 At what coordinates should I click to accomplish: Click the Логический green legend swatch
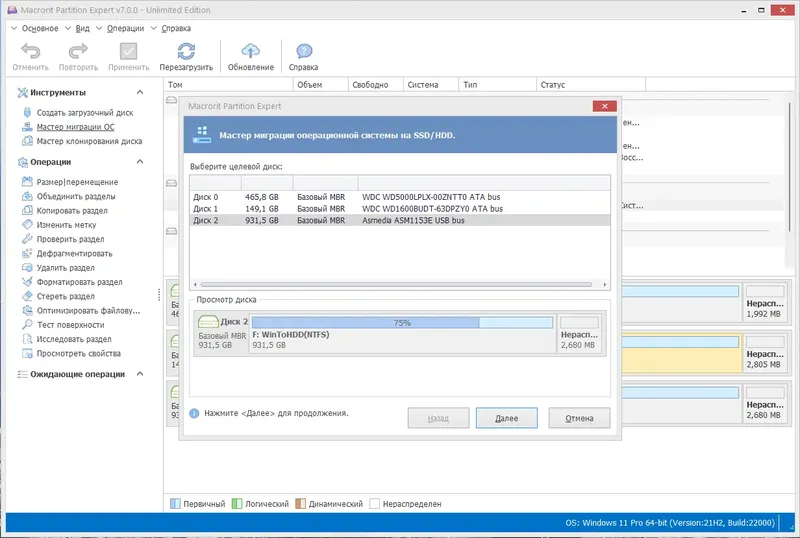237,504
